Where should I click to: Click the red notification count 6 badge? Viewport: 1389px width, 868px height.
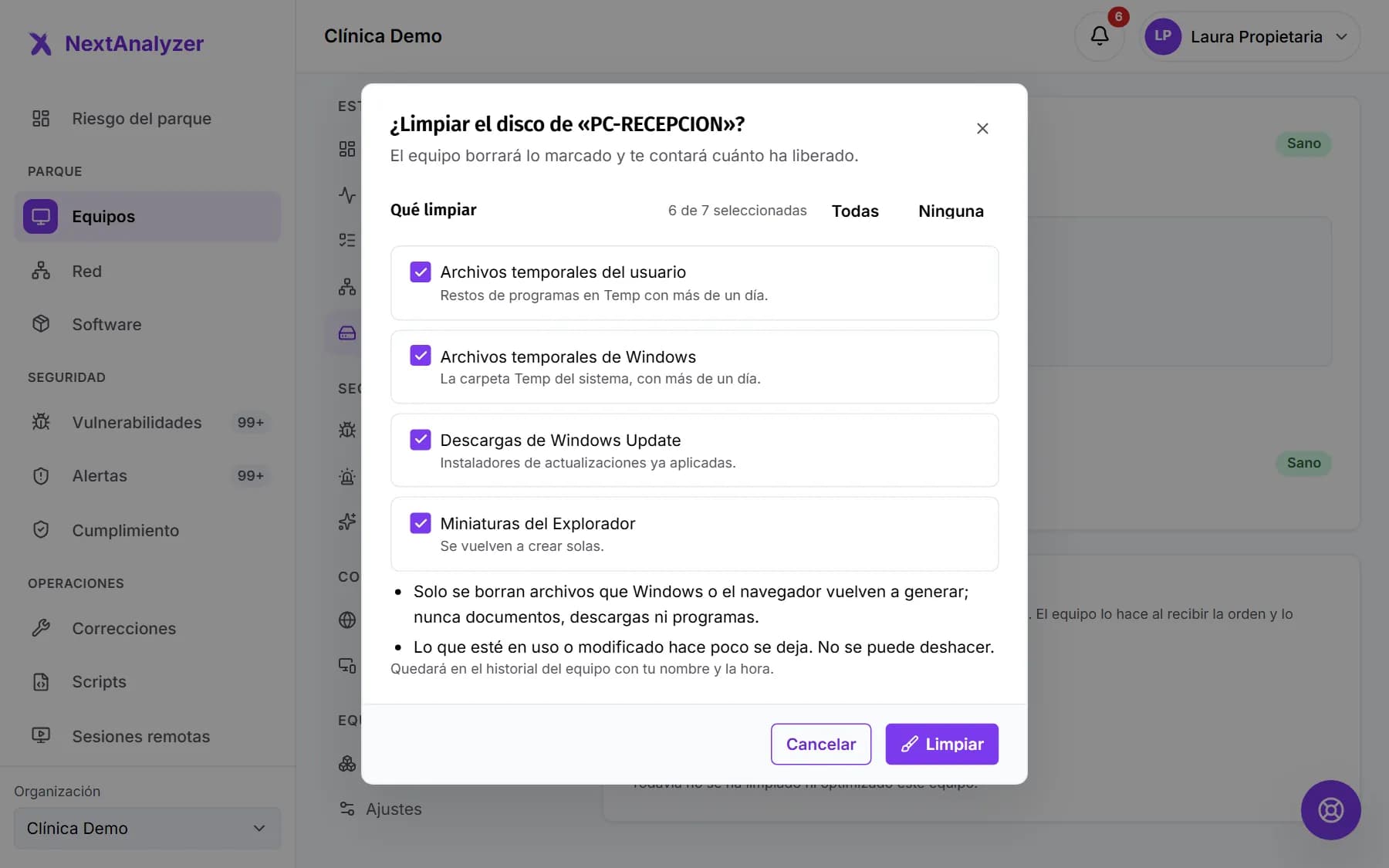[1118, 16]
